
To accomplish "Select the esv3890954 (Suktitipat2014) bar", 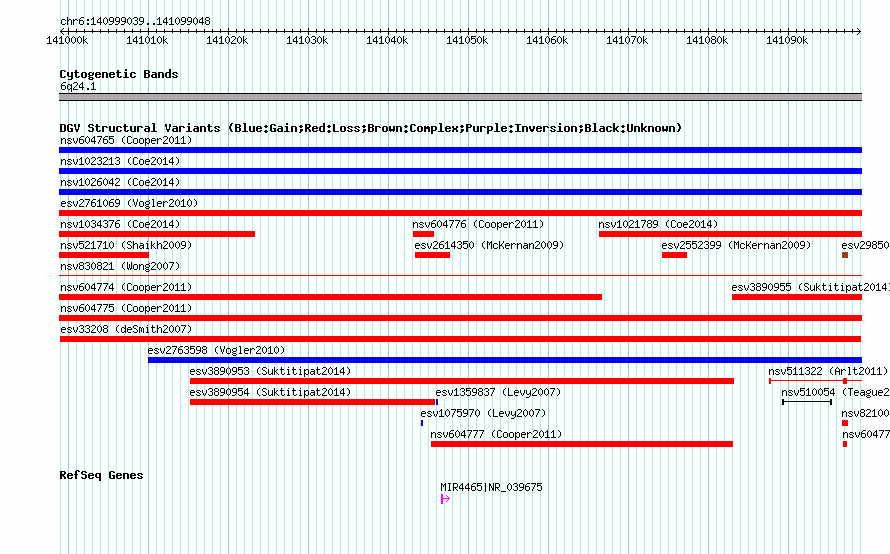I will coord(313,402).
